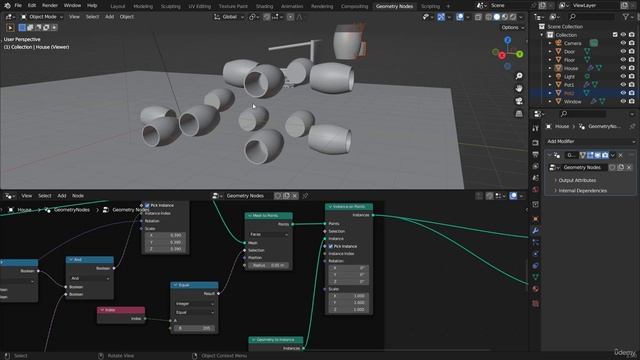The image size is (640, 360).
Task: Select solid viewport shading
Action: coord(497,17)
